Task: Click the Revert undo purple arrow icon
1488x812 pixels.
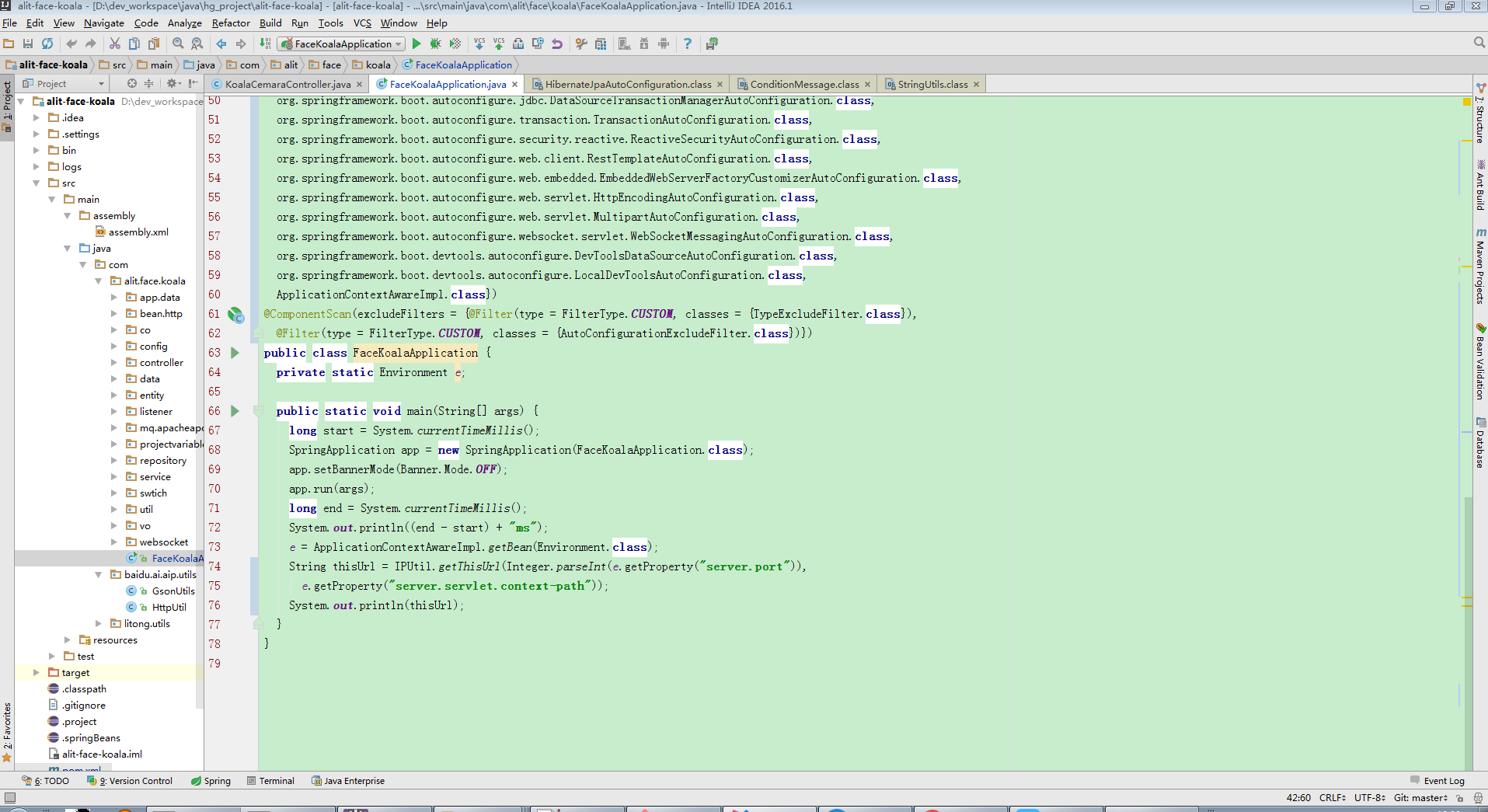Action: 557,44
